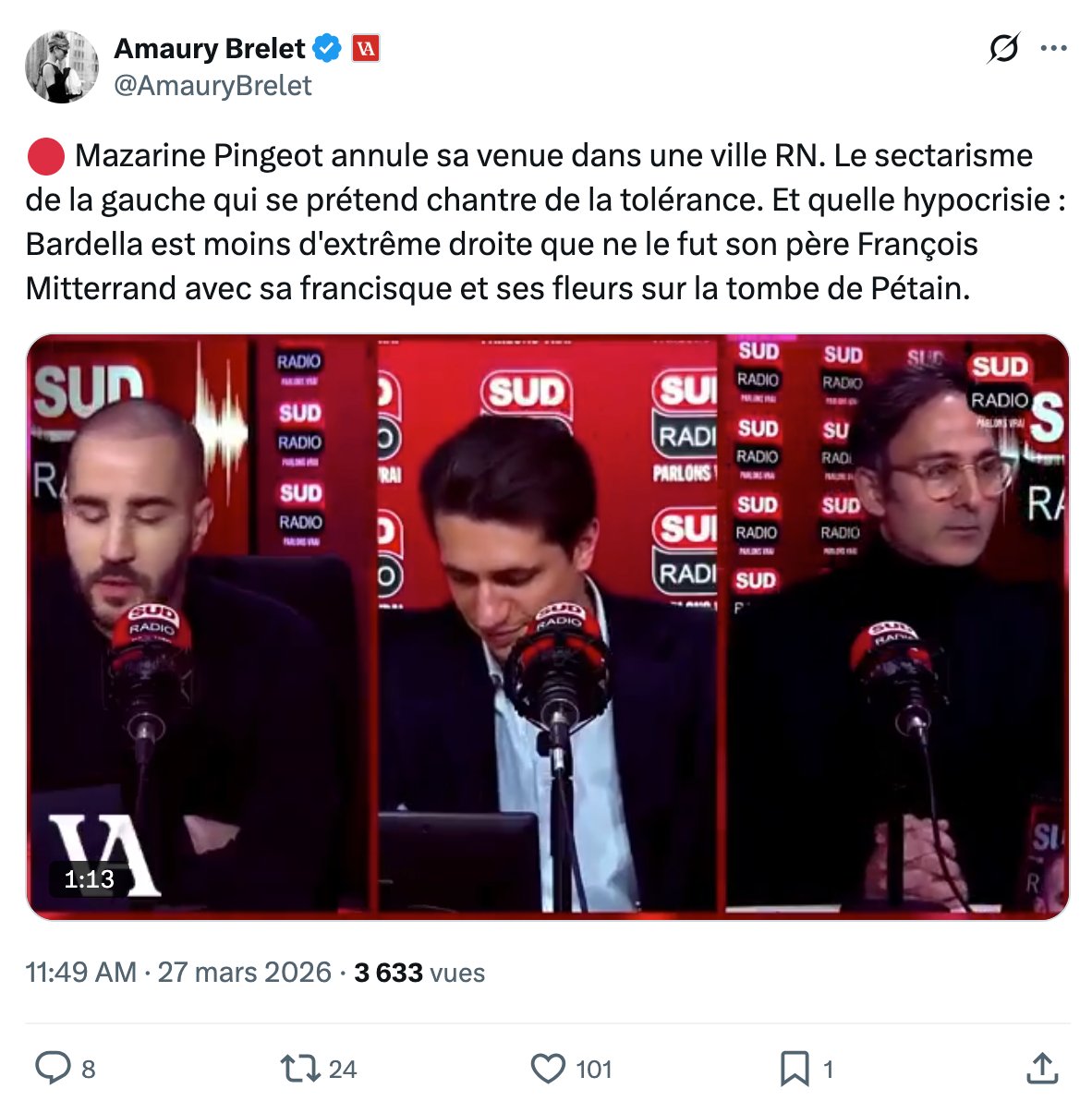Like the tweet with heart icon

tap(548, 1068)
